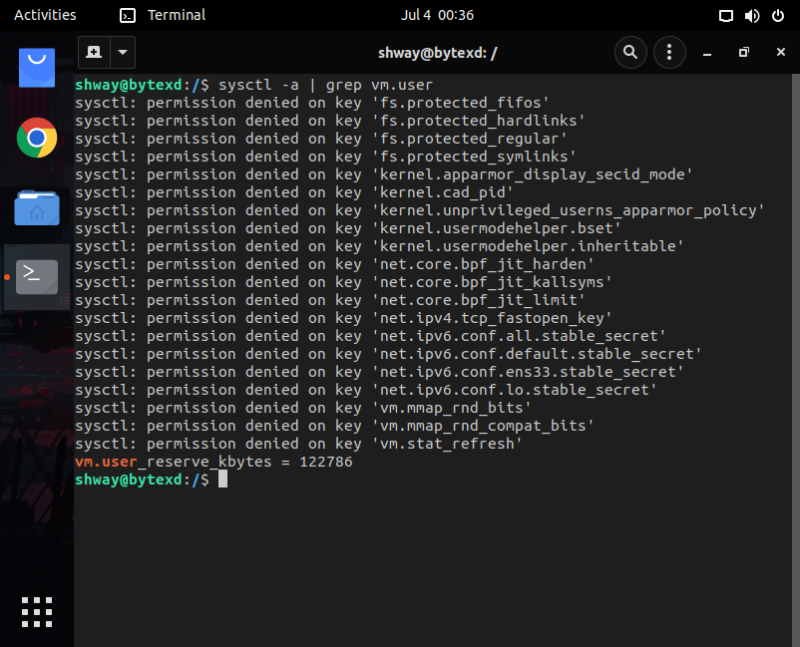
Task: Select Activities in the top bar
Action: point(43,15)
